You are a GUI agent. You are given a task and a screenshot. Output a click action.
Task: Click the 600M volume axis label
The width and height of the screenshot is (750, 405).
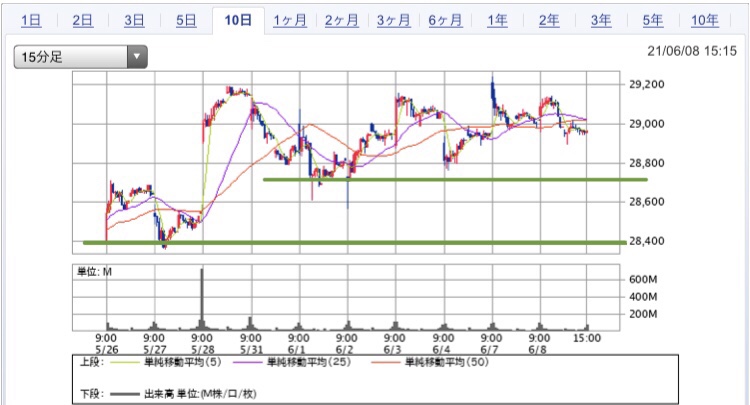pyautogui.click(x=643, y=279)
